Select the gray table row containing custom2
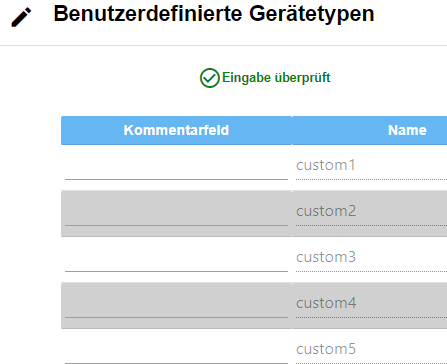The width and height of the screenshot is (447, 364). [254, 214]
